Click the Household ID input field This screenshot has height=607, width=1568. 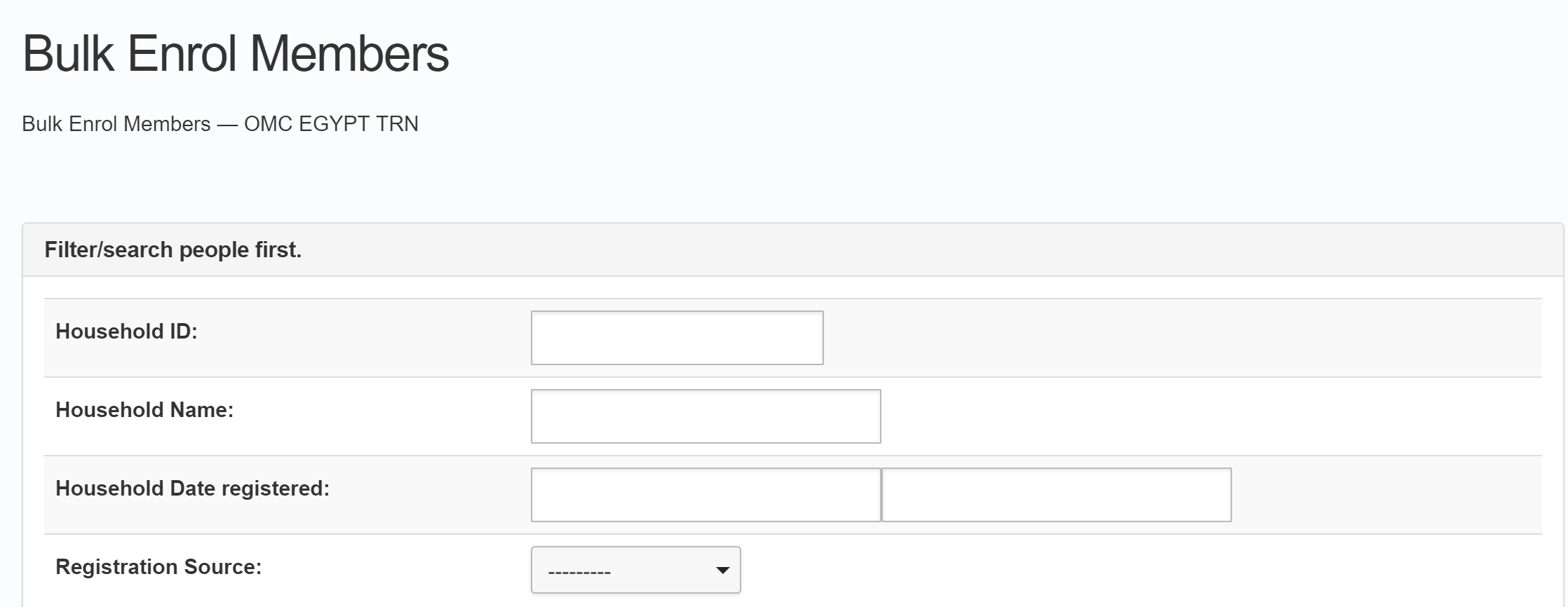[x=677, y=338]
